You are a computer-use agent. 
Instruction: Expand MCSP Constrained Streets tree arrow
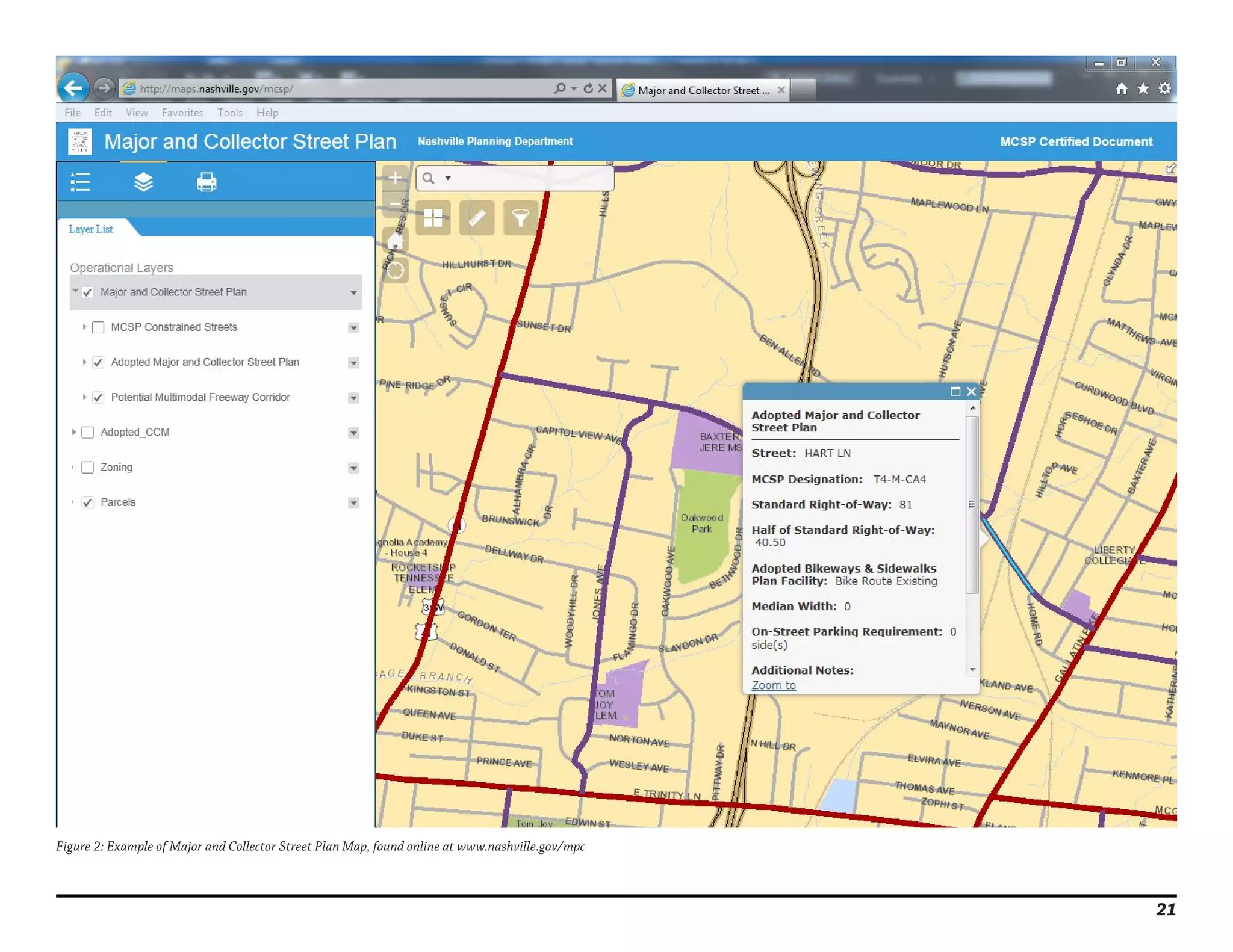84,327
